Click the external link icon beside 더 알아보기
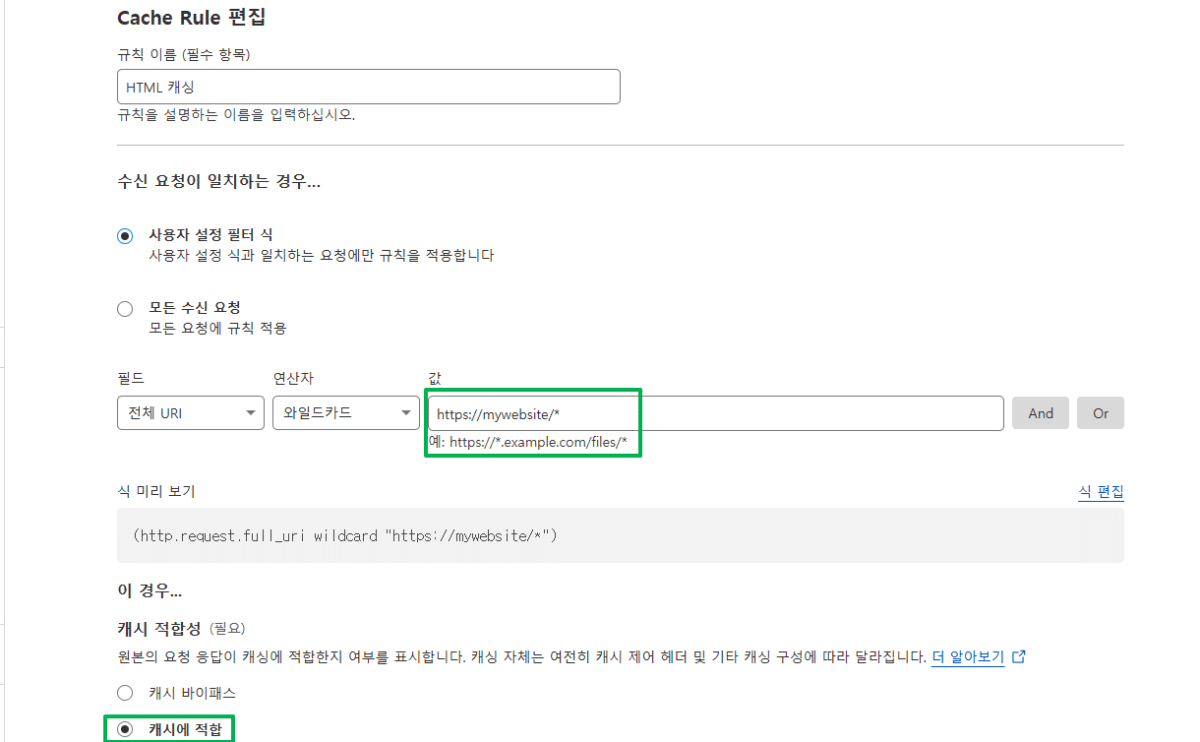 1019,658
